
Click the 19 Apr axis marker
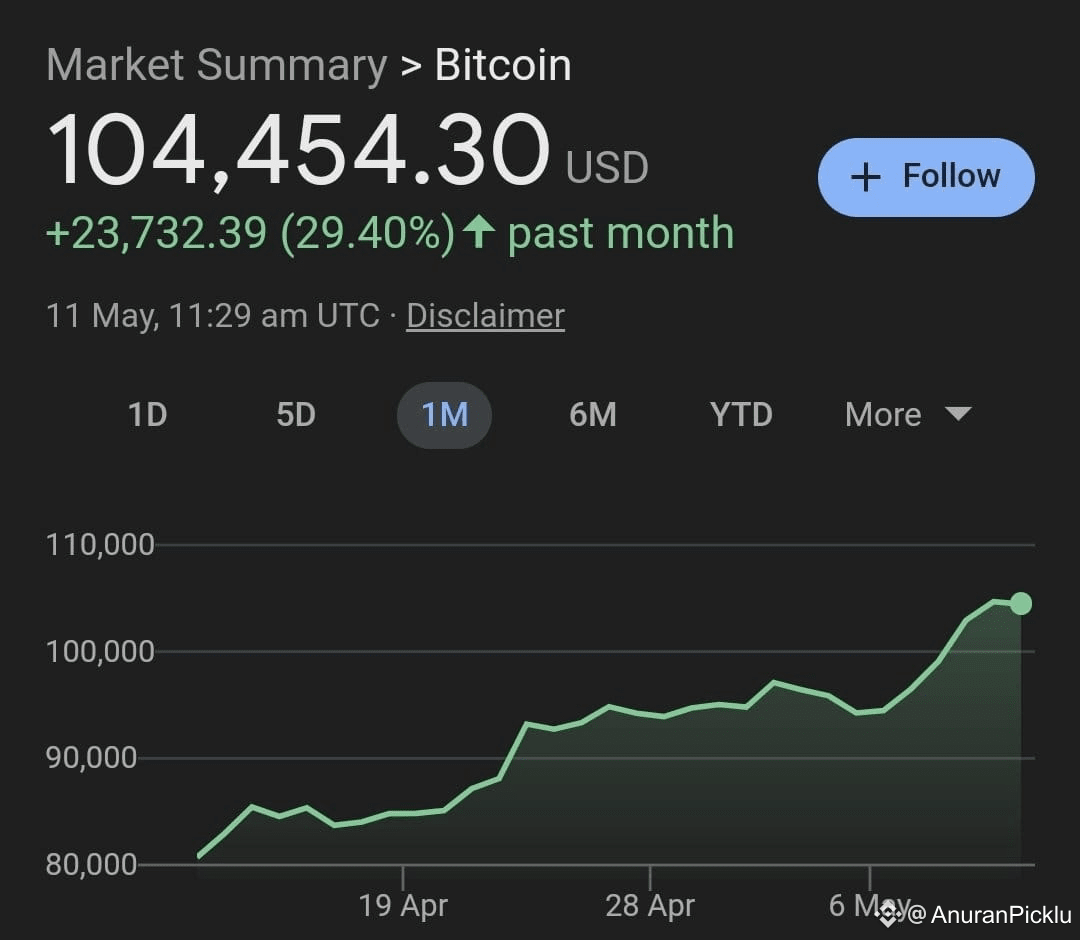point(403,905)
